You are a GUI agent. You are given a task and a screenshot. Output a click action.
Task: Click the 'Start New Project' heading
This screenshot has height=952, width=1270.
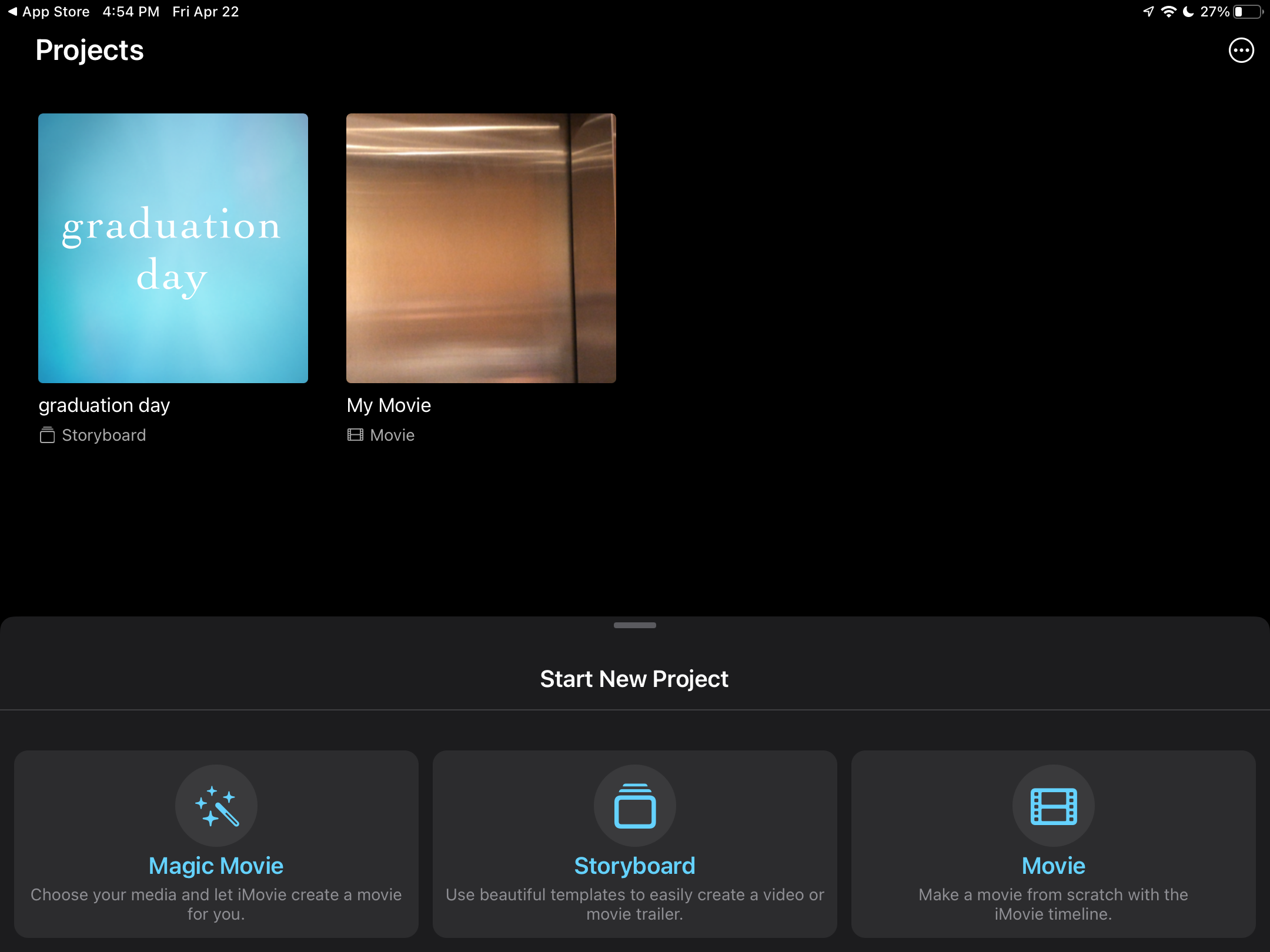click(634, 679)
